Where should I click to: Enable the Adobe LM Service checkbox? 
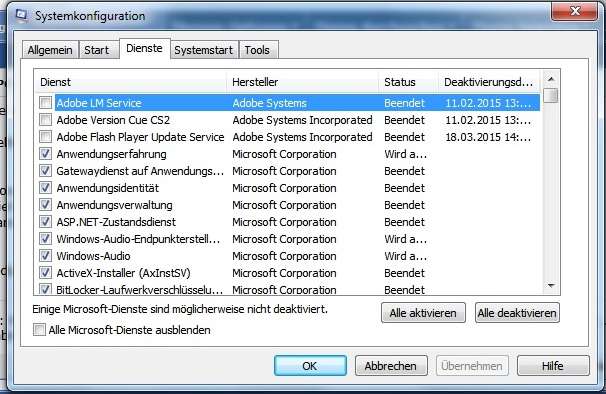tap(46, 103)
